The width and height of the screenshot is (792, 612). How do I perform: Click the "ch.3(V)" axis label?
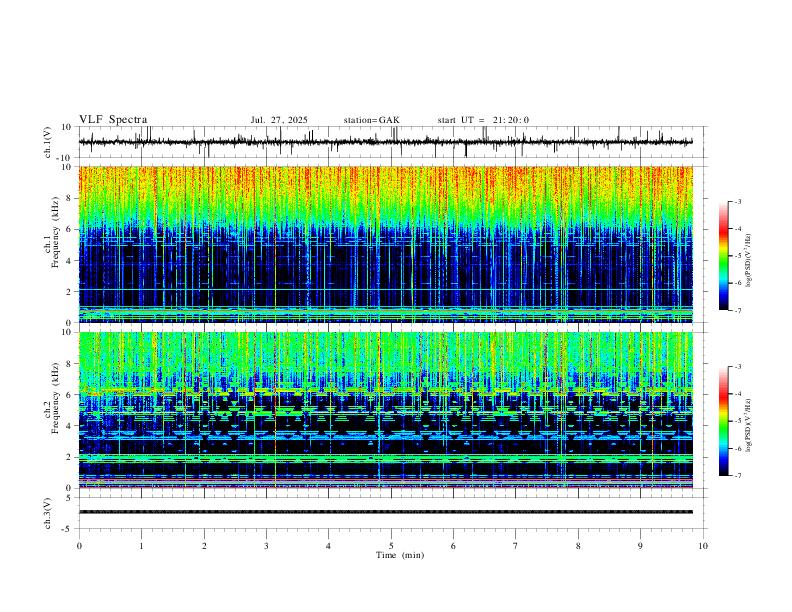point(48,513)
